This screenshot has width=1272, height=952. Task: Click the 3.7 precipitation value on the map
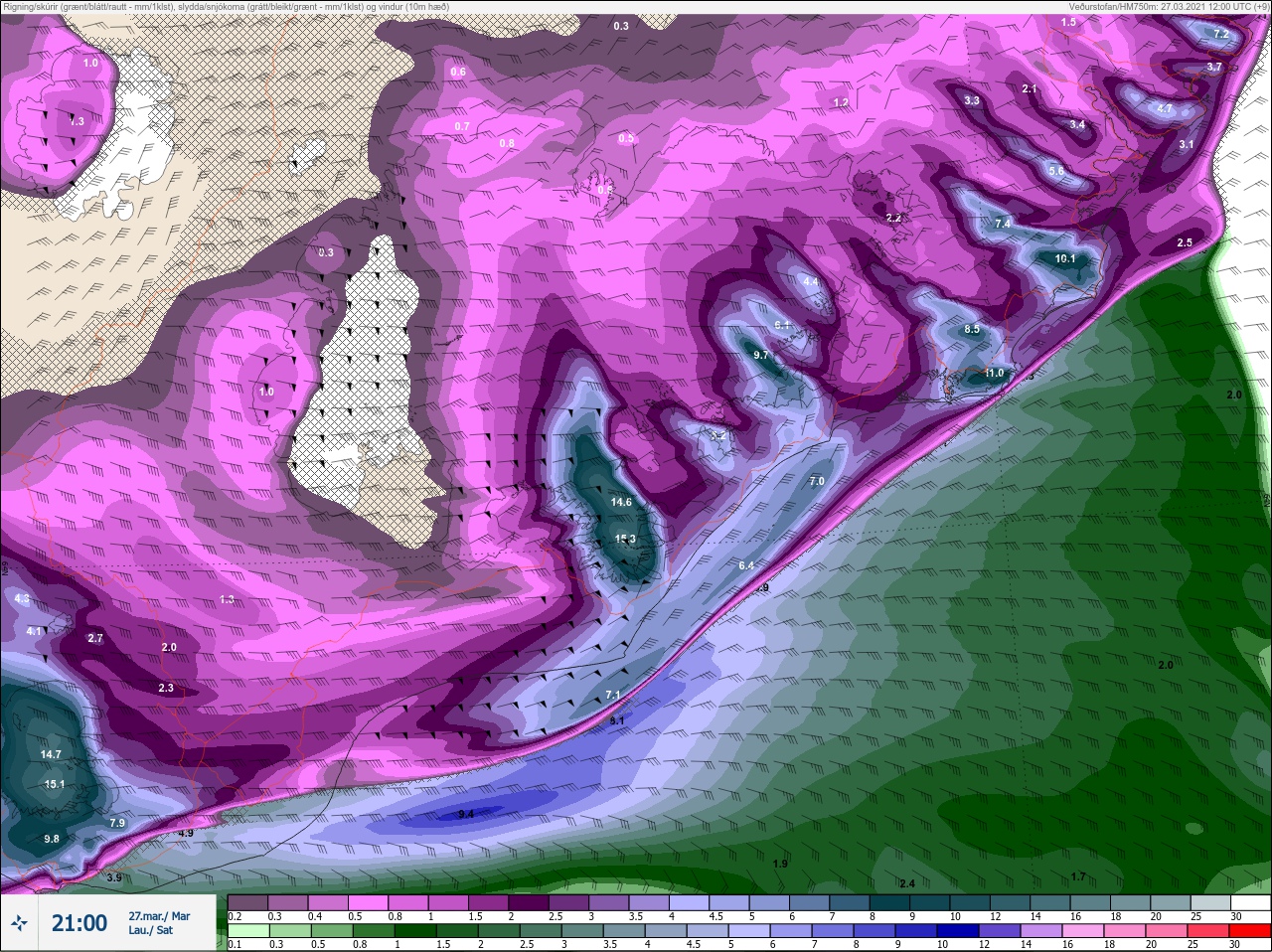(1213, 67)
